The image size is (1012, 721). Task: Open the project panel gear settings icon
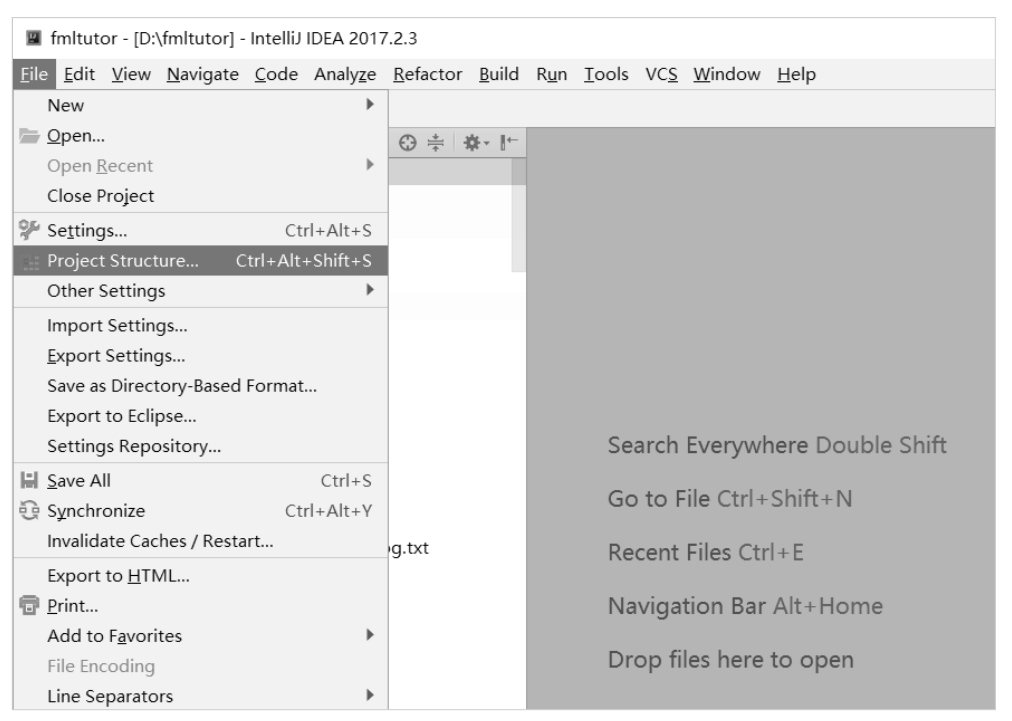tap(468, 142)
